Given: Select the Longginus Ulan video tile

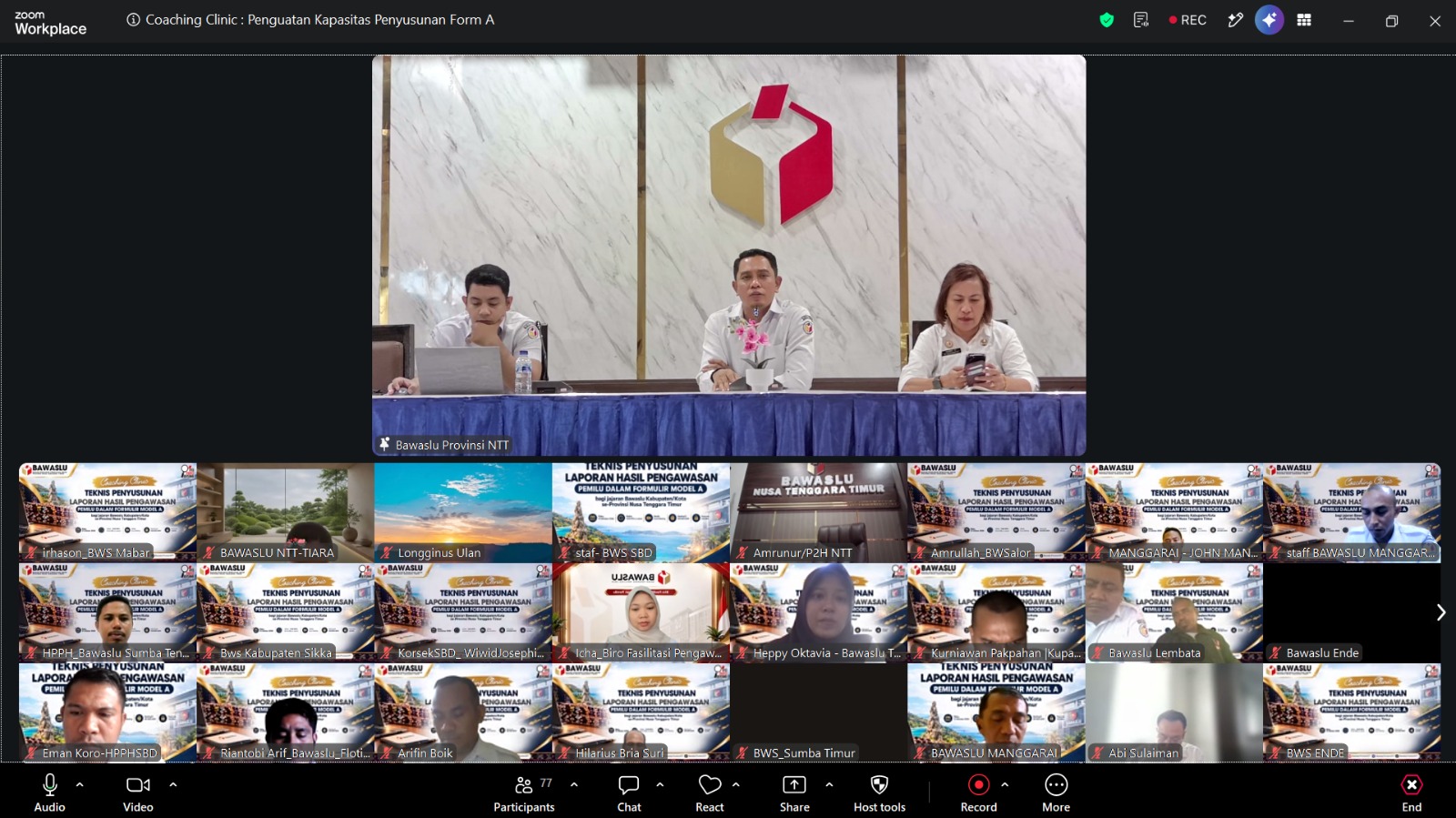Looking at the screenshot, I should click(x=462, y=512).
